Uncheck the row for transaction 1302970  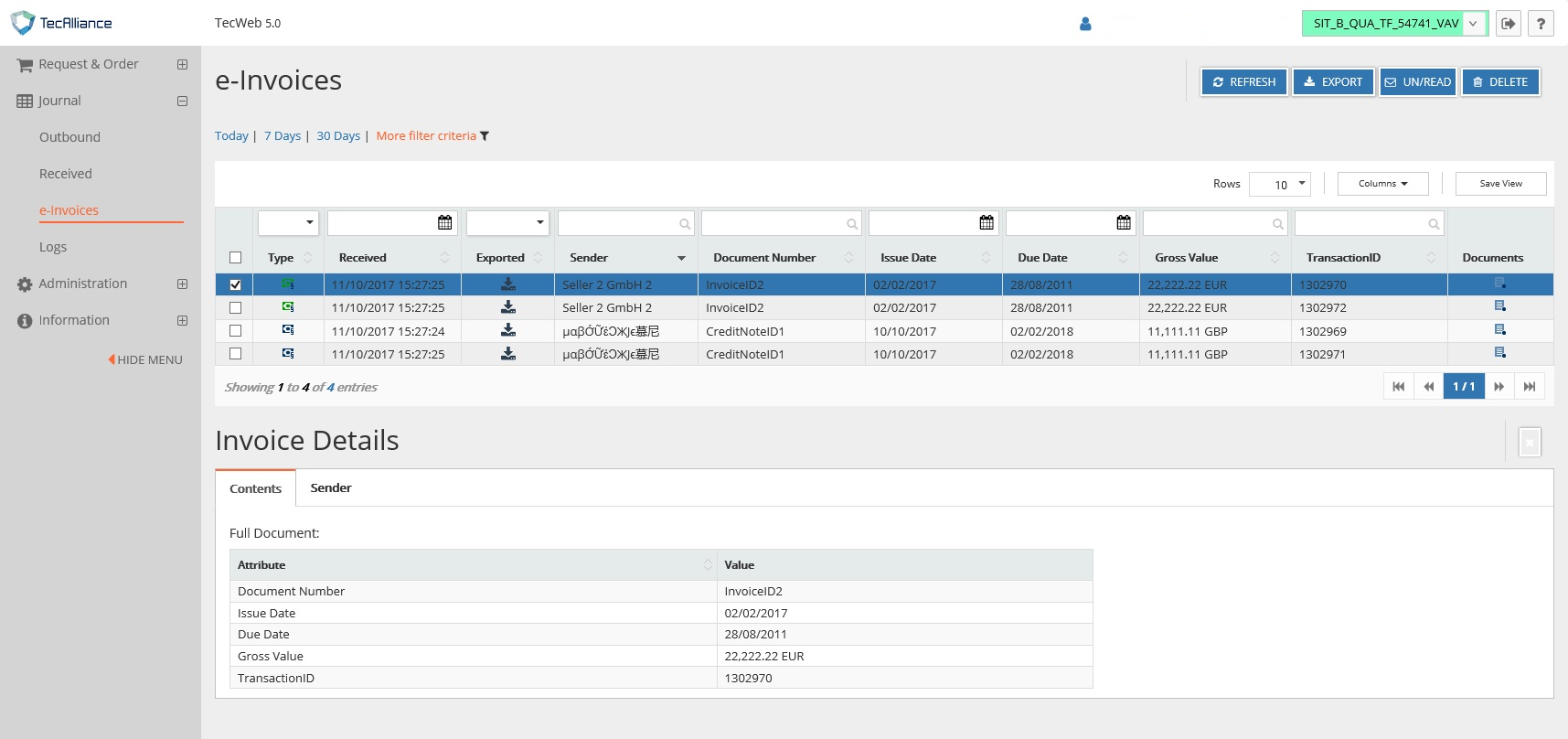(236, 284)
